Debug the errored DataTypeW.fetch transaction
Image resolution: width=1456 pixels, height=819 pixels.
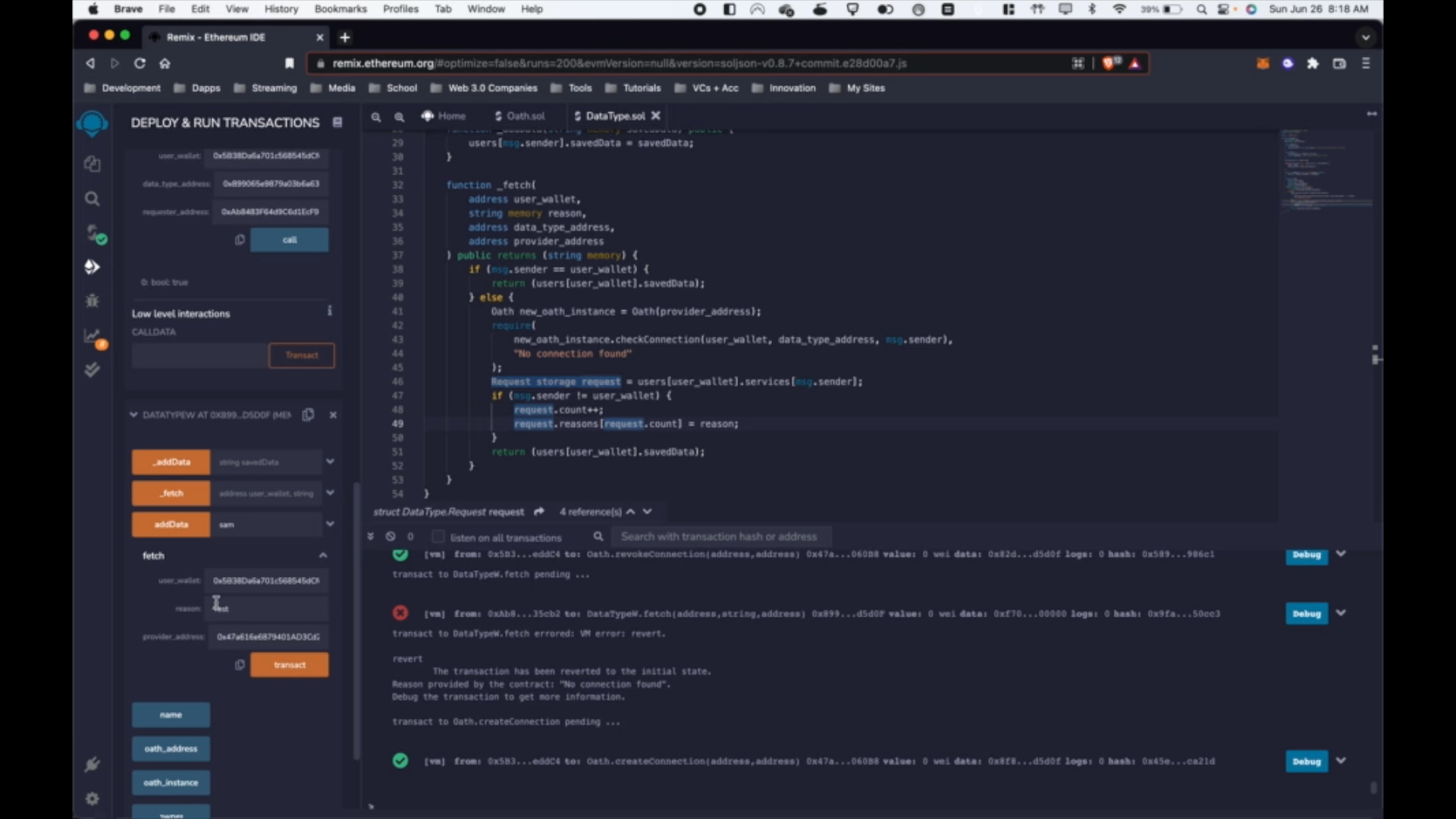point(1307,613)
